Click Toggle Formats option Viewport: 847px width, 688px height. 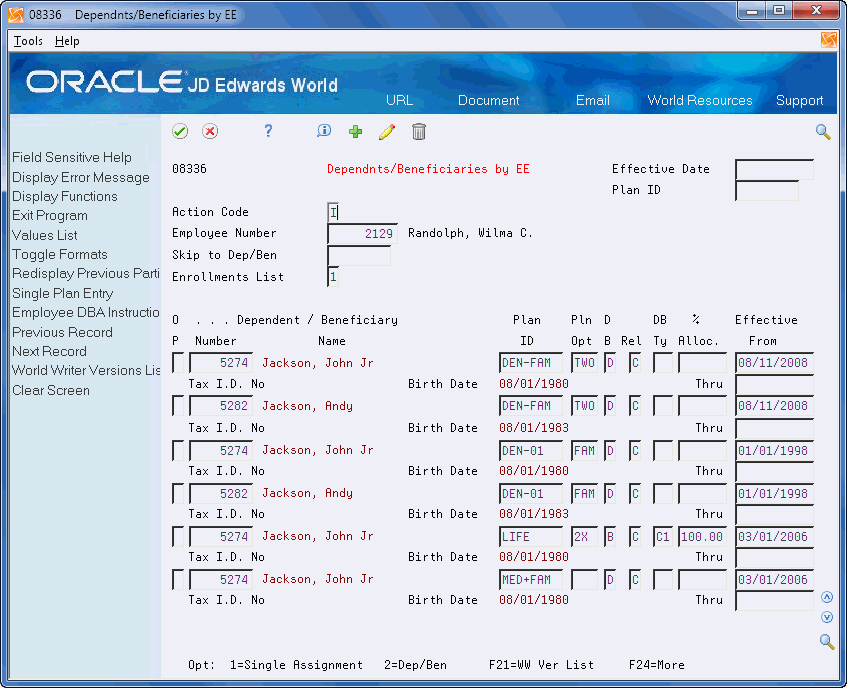60,254
